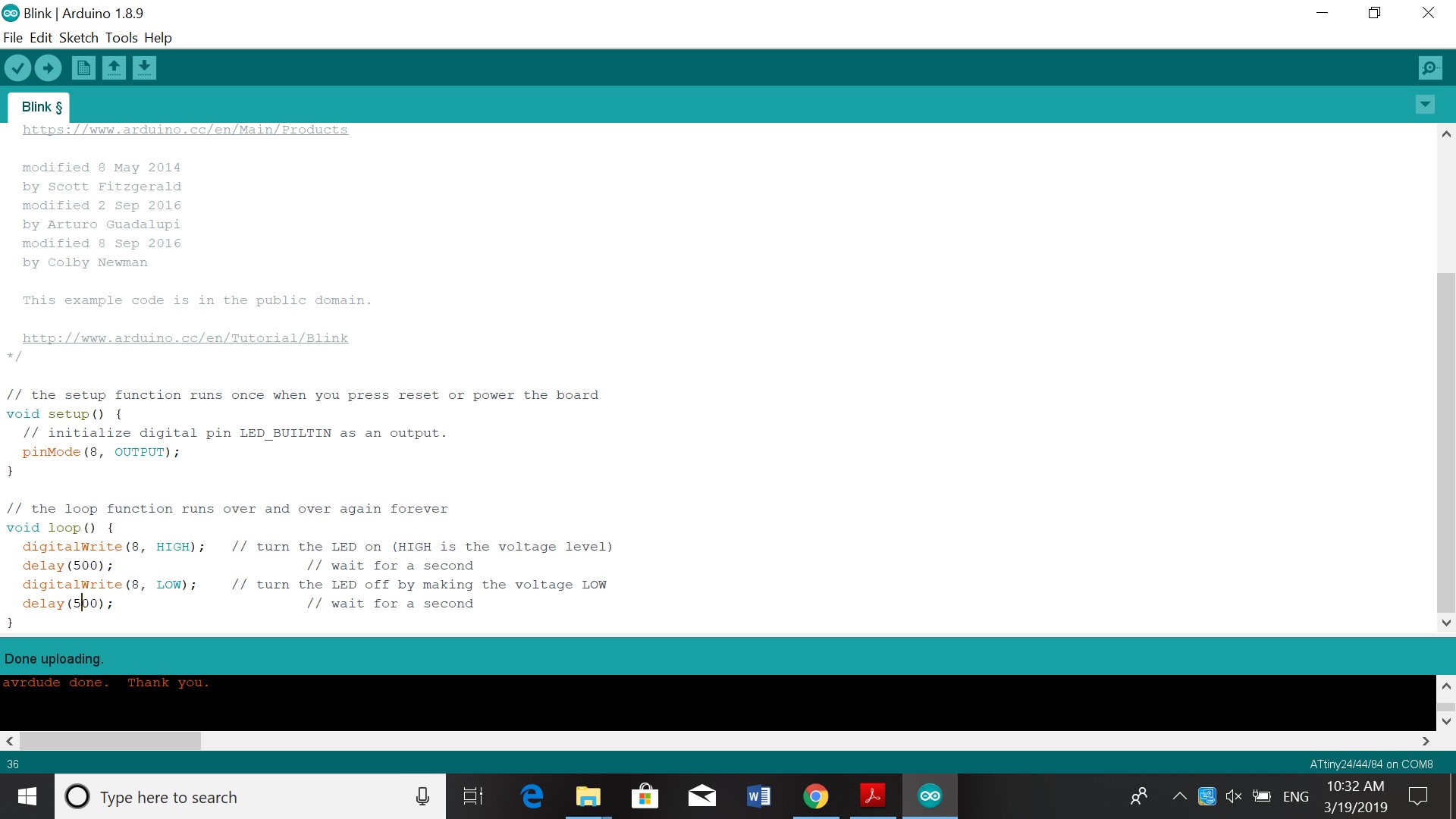
Task: Click the Save sketch down-arrow icon
Action: pyautogui.click(x=144, y=68)
